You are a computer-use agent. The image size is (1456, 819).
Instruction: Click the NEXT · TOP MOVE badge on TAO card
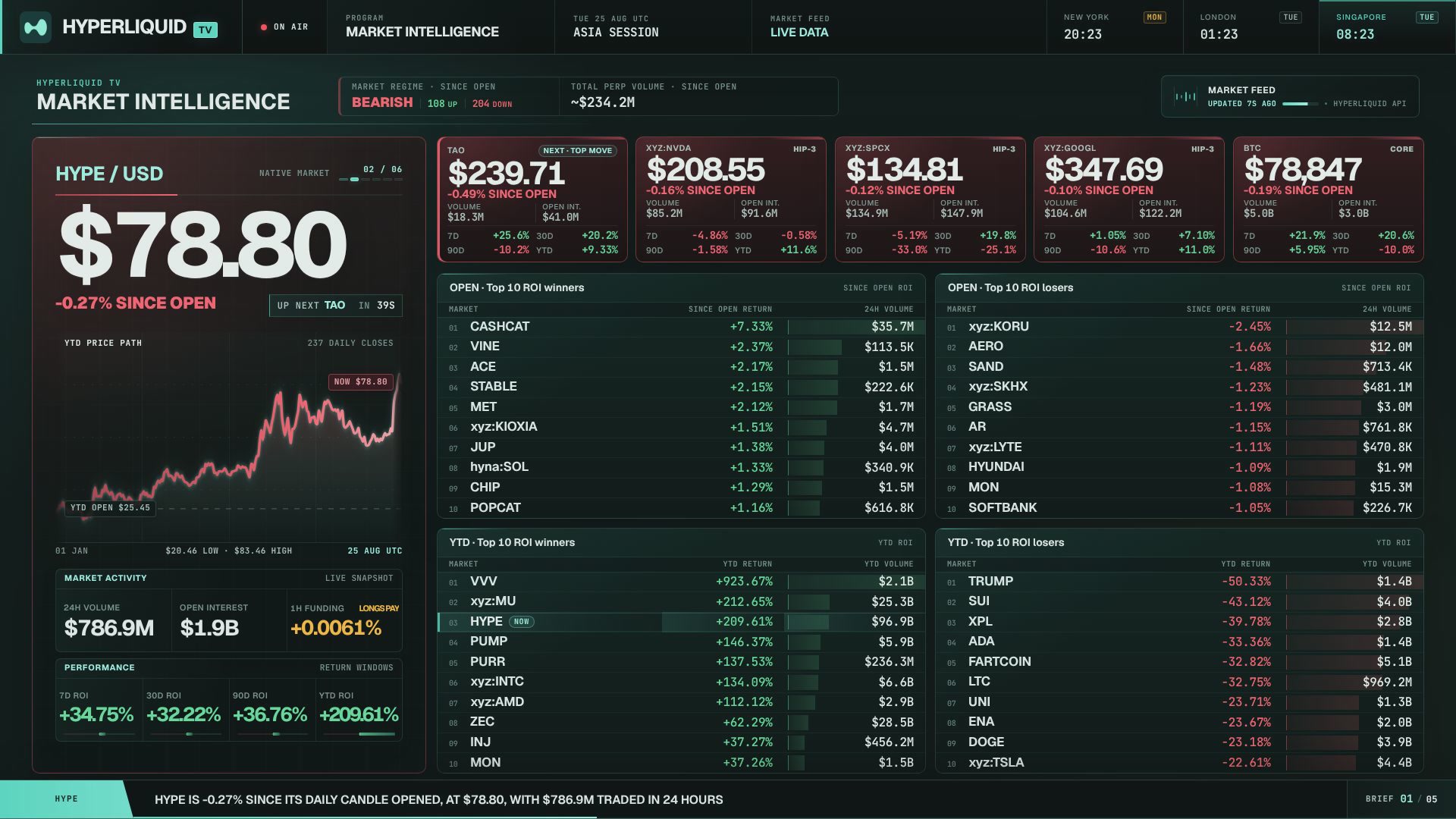tap(577, 151)
